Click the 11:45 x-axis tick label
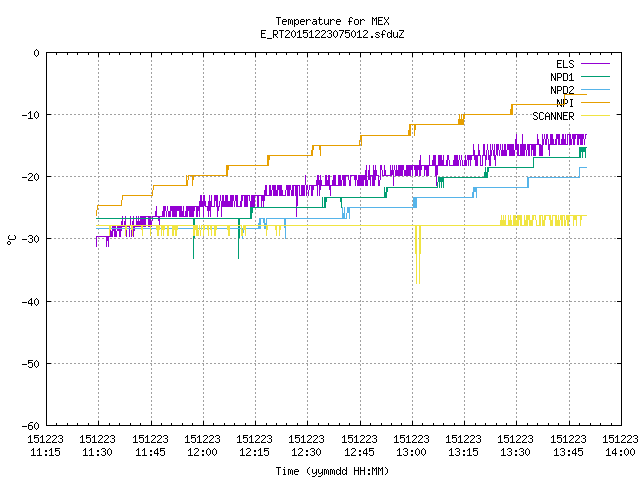 (150, 452)
